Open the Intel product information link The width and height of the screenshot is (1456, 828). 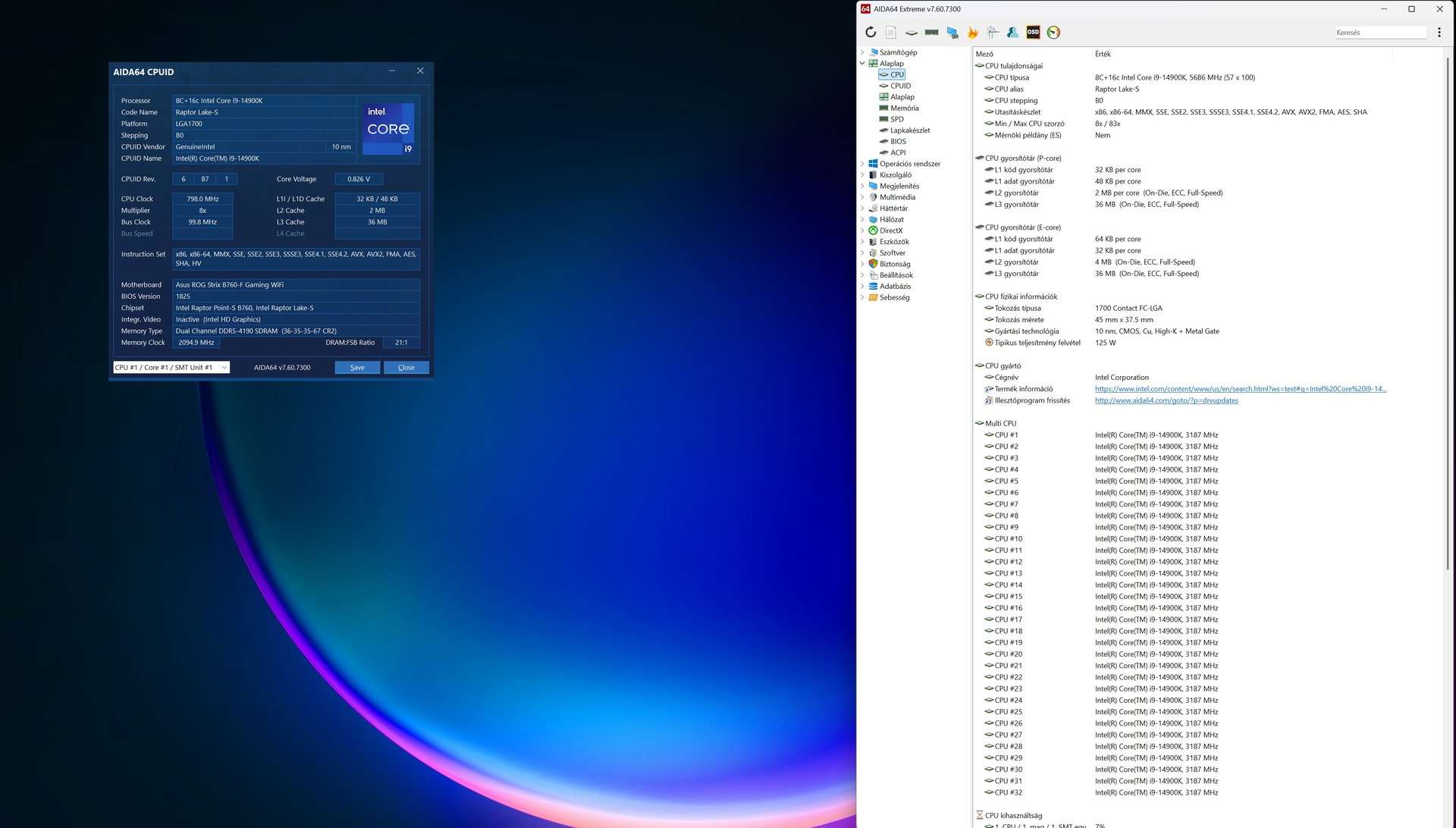(1240, 389)
